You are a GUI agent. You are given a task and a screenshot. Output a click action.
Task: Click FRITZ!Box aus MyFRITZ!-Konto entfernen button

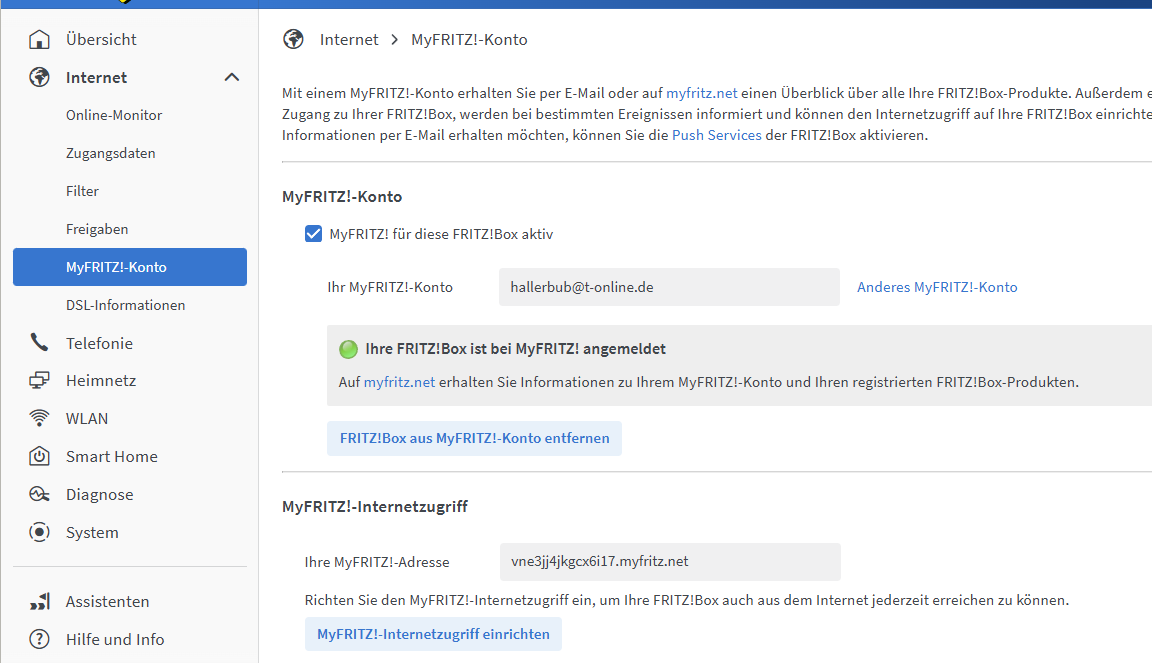tap(474, 439)
